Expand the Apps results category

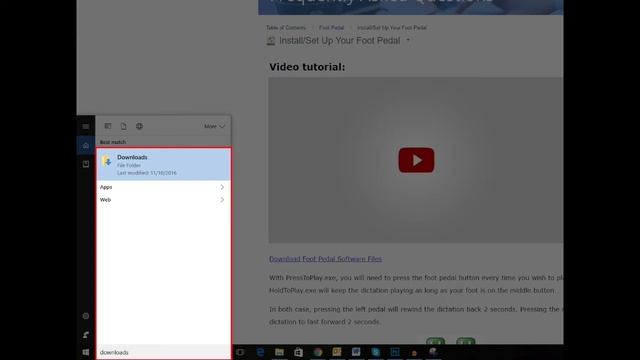164,187
